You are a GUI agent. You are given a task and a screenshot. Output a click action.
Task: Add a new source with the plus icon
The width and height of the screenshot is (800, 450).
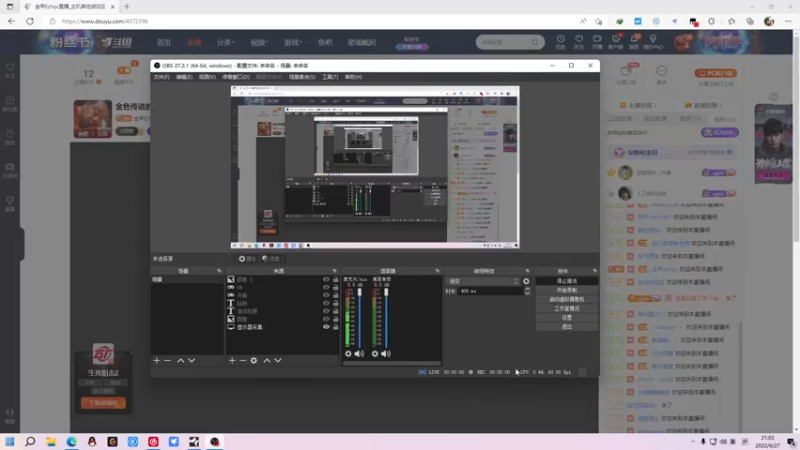[232, 360]
